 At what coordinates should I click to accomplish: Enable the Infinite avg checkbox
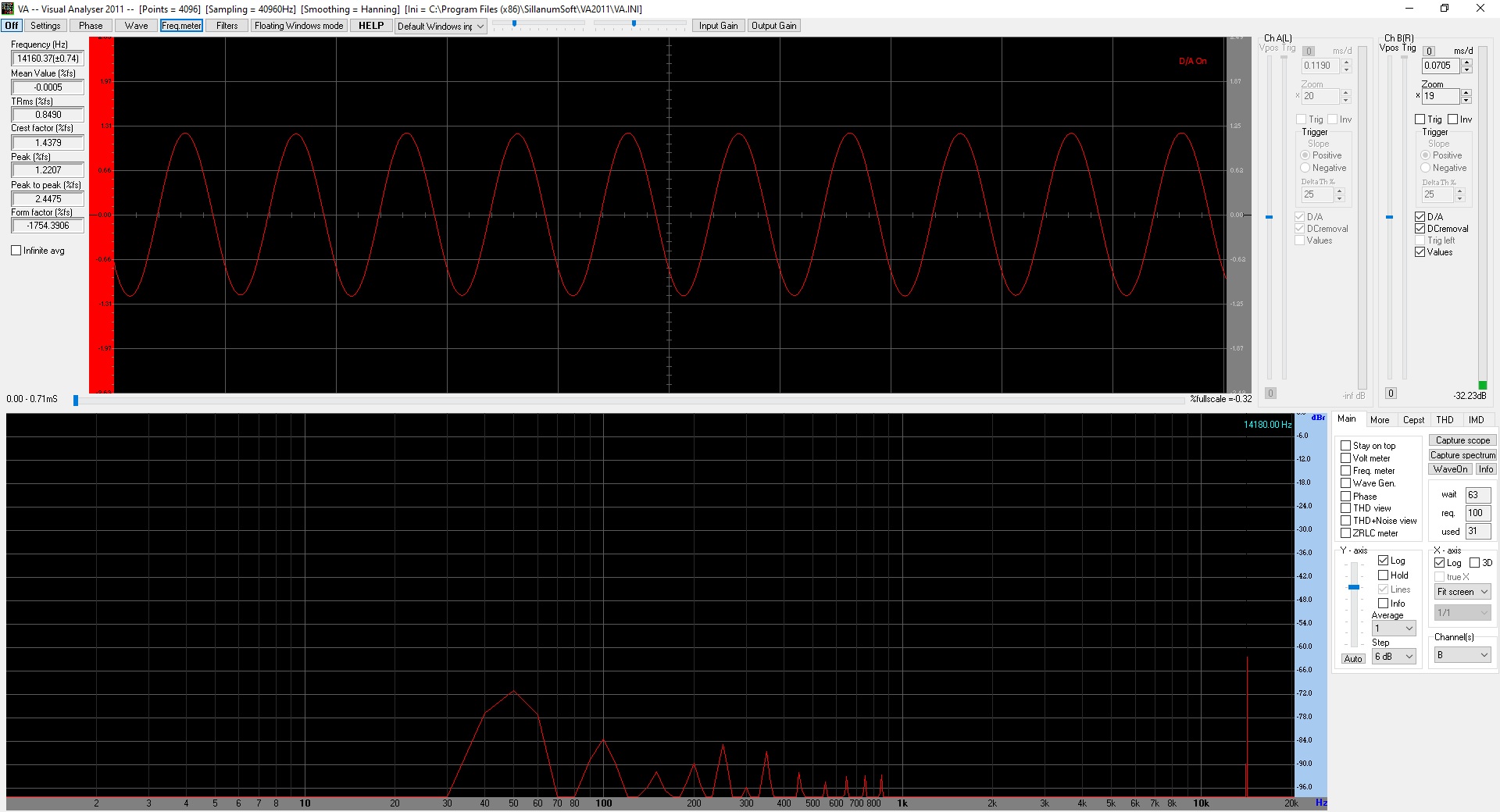click(x=16, y=251)
